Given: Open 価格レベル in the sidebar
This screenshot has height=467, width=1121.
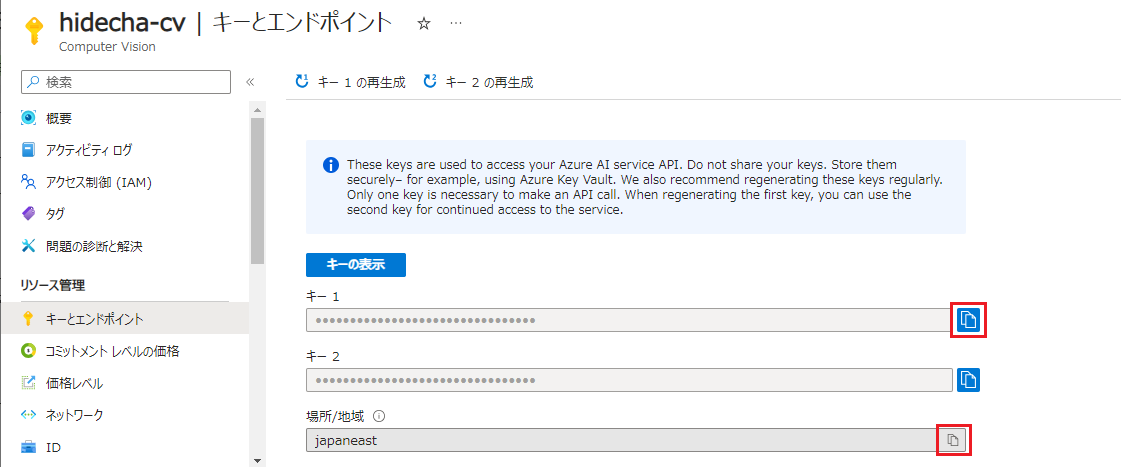Looking at the screenshot, I should tap(74, 383).
